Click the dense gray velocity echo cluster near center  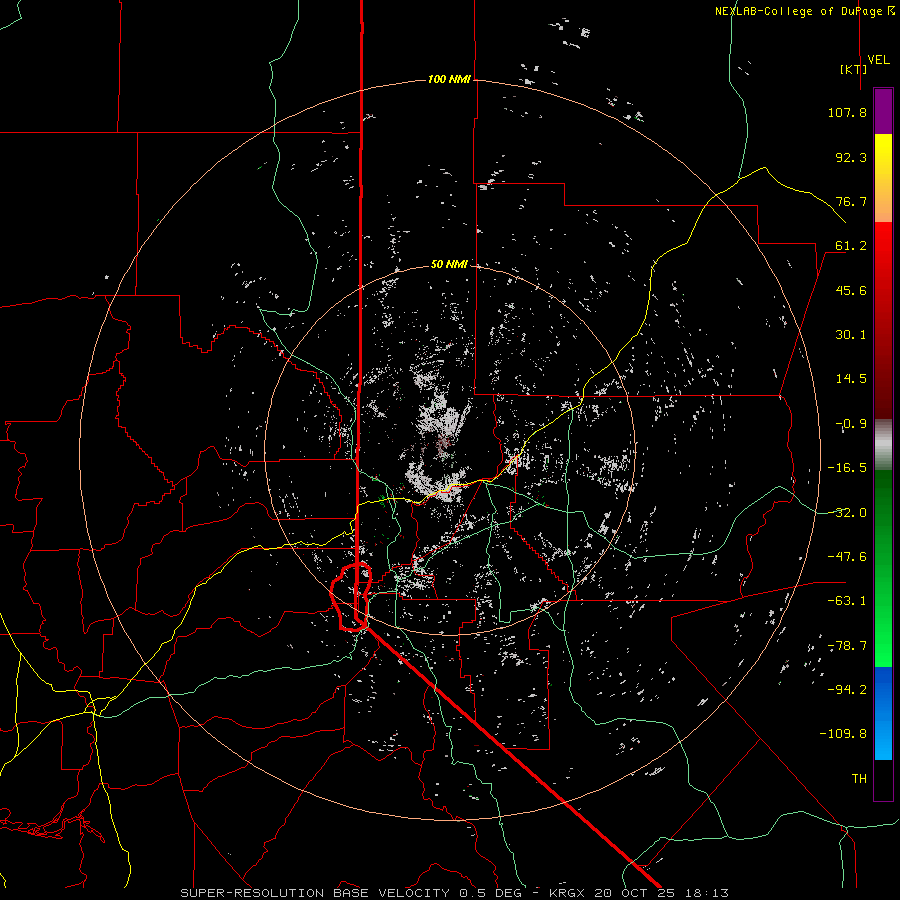[439, 436]
